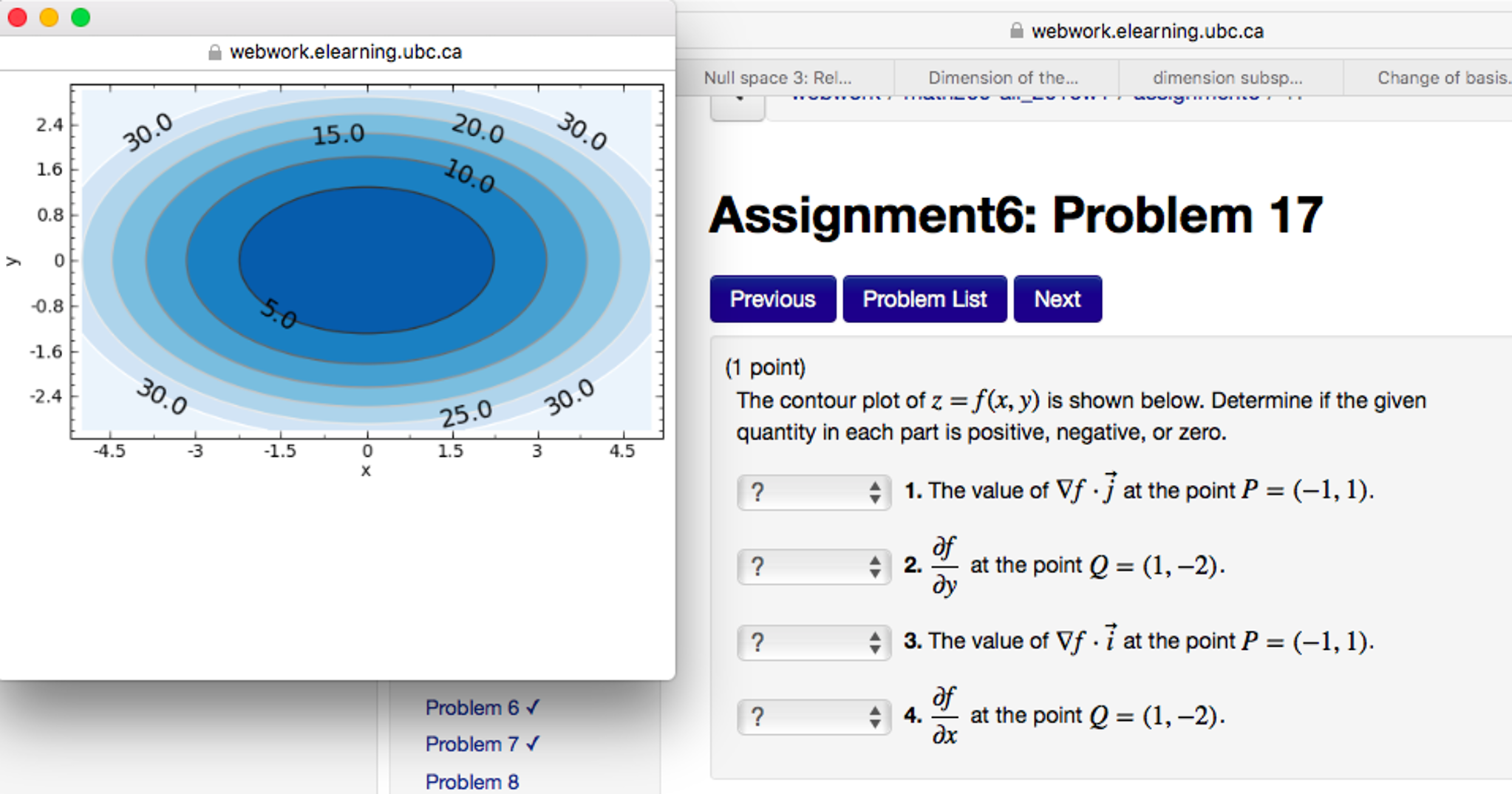Click the stepper arrows beside the part 4 answer box
This screenshot has width=1512, height=794.
tap(875, 716)
